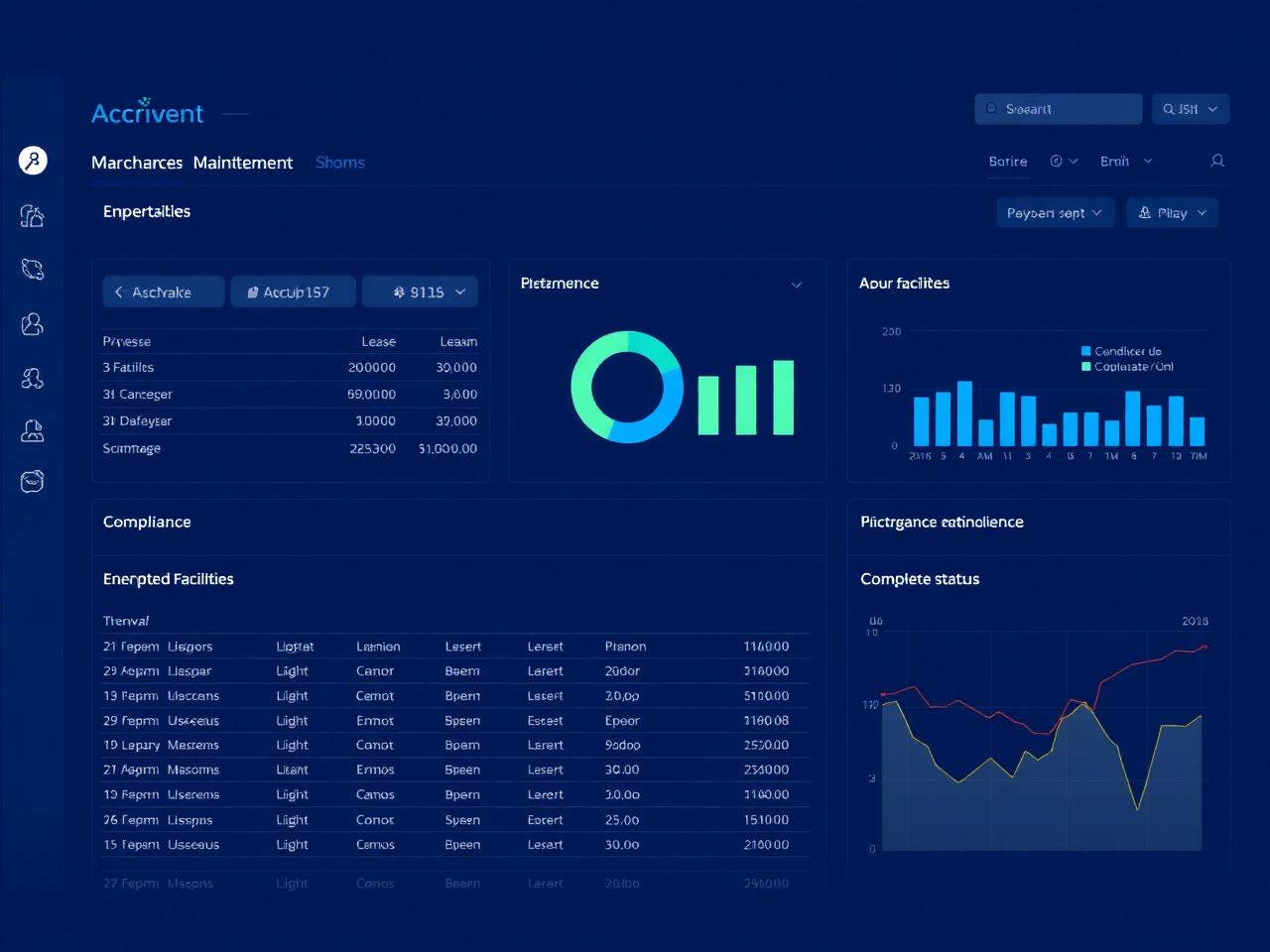Click the Compliance section heading
Screen dimensions: 1270x952
pyautogui.click(x=147, y=522)
